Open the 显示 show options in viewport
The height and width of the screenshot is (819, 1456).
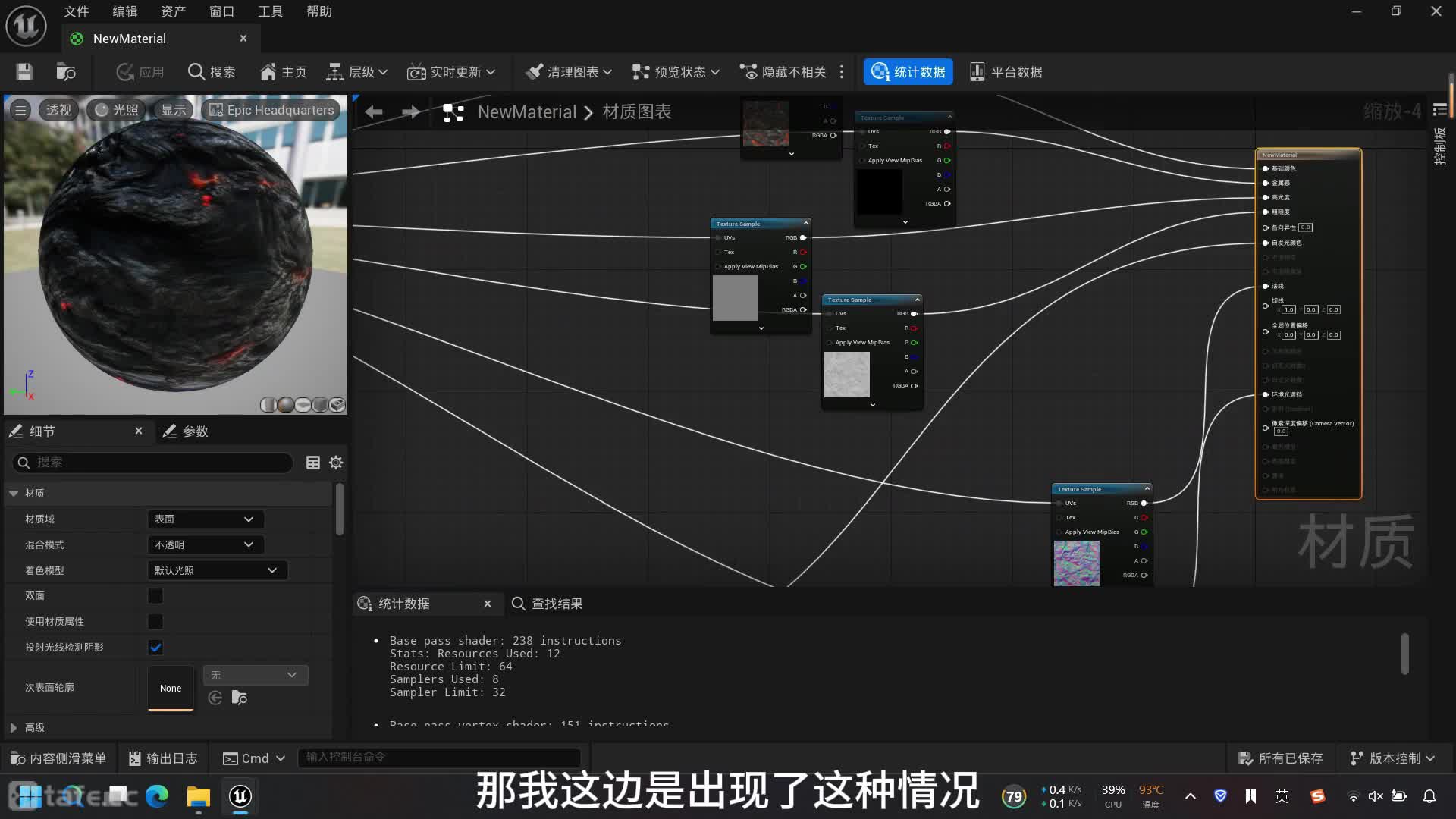[173, 110]
